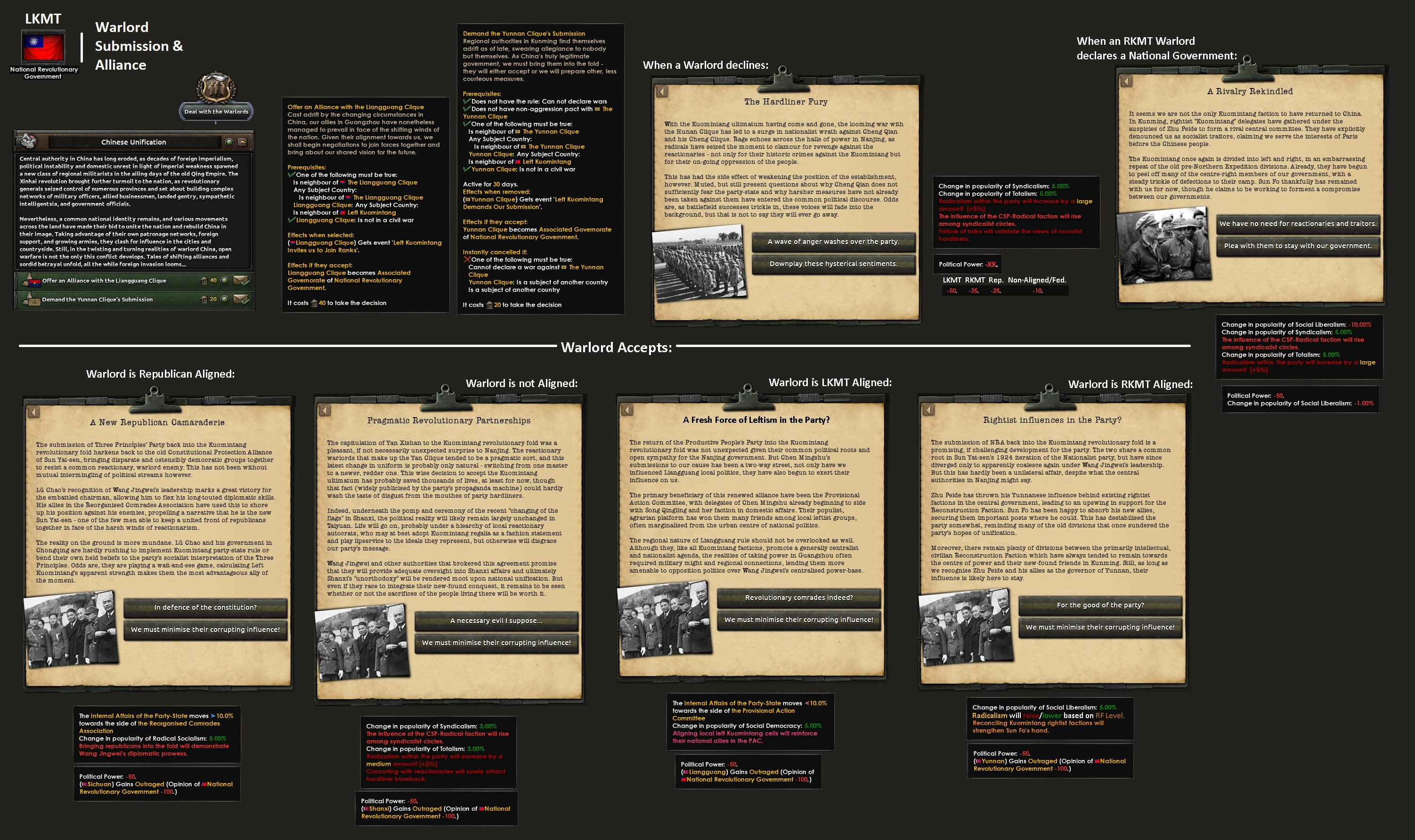Screen dimensions: 1415x840
Task: Toggle the green light on the Yunnan submission decision
Action: click(224, 299)
